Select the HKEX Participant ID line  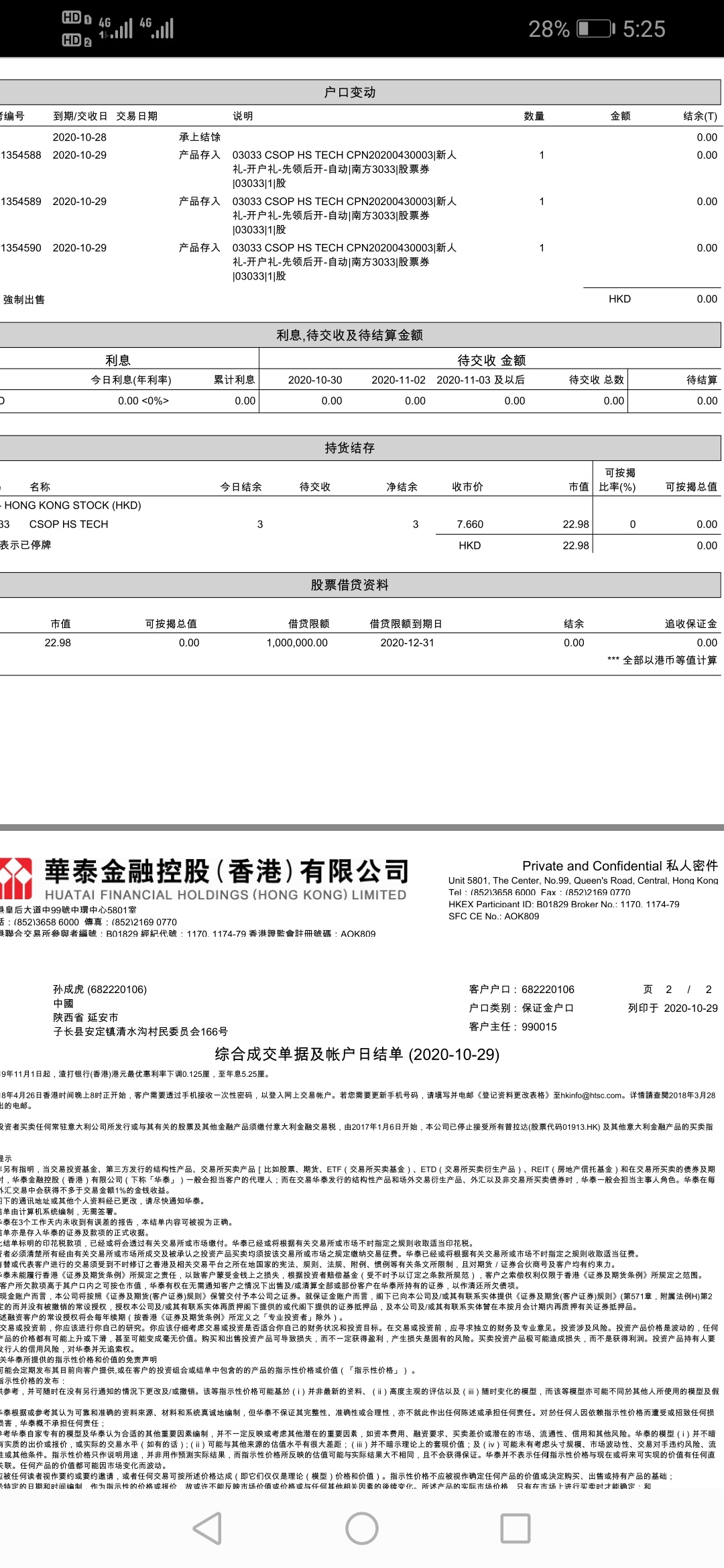564,904
